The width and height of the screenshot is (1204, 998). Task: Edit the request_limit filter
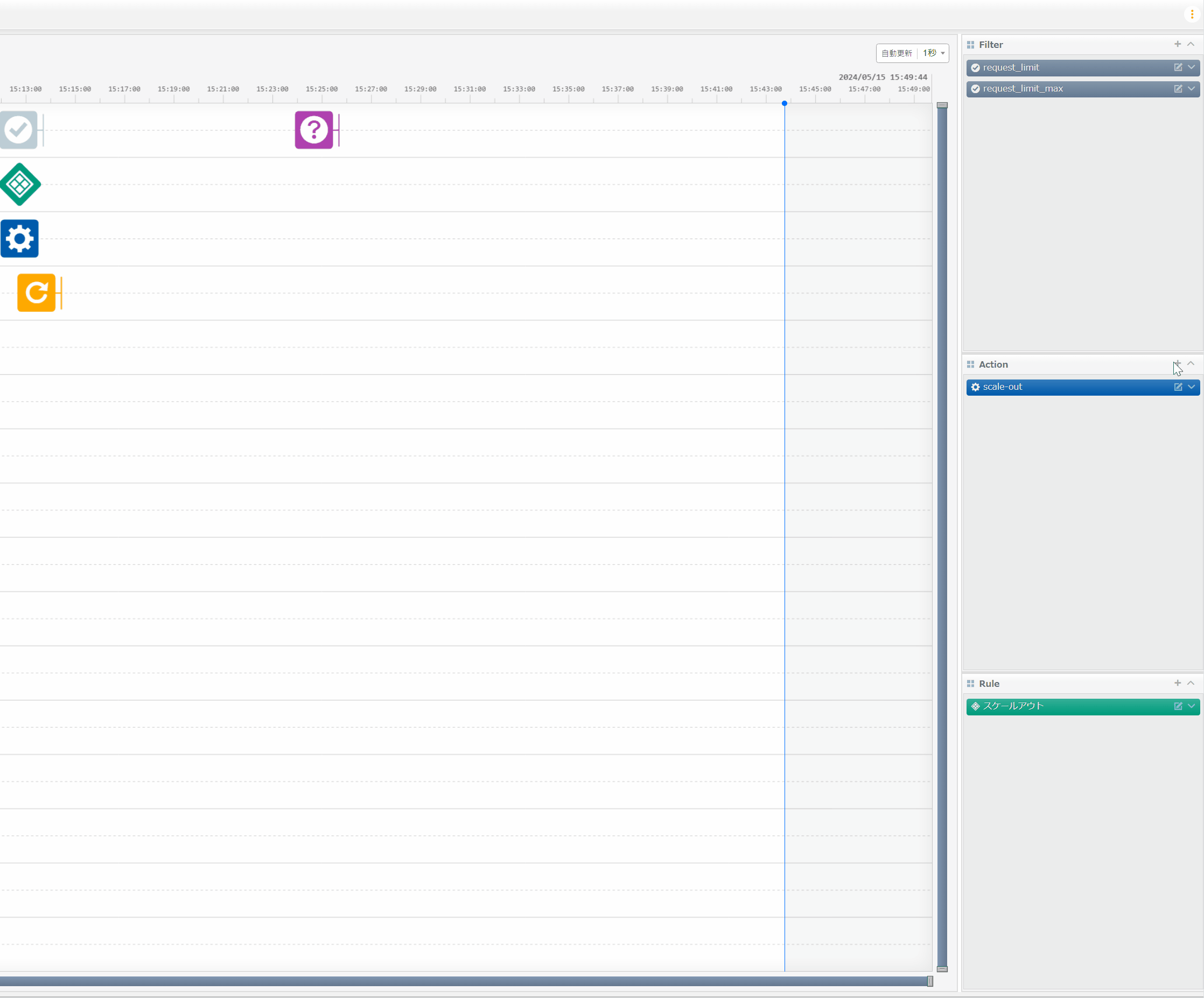pos(1178,68)
